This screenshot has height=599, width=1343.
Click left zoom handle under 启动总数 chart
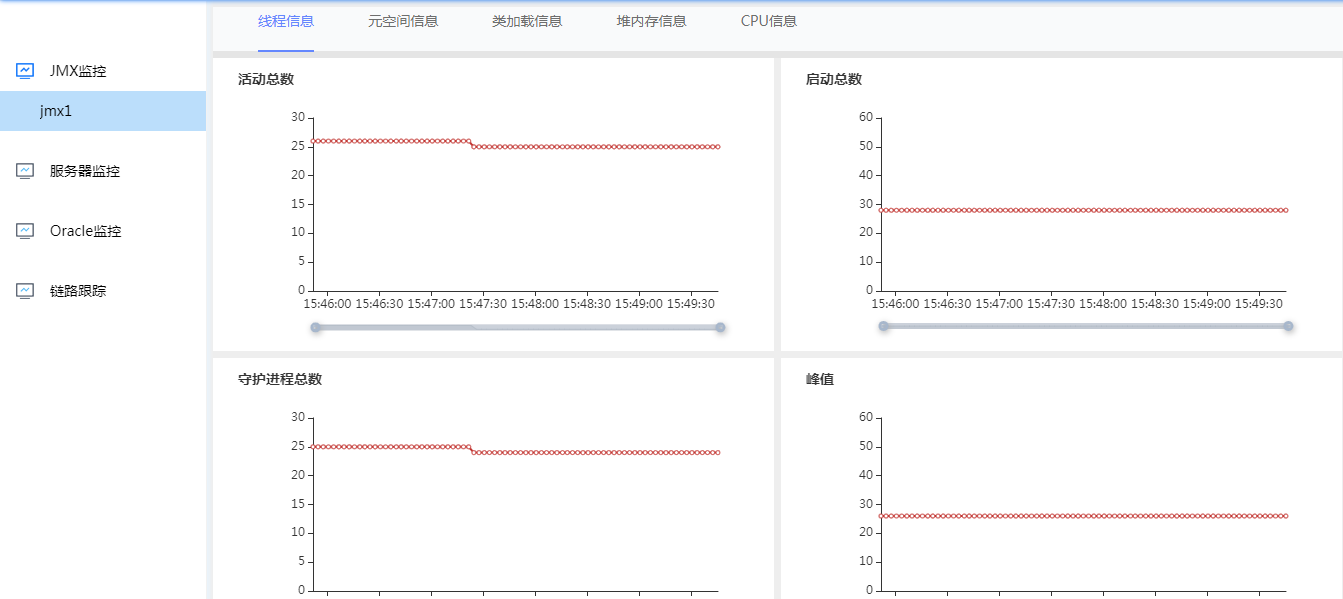(883, 326)
